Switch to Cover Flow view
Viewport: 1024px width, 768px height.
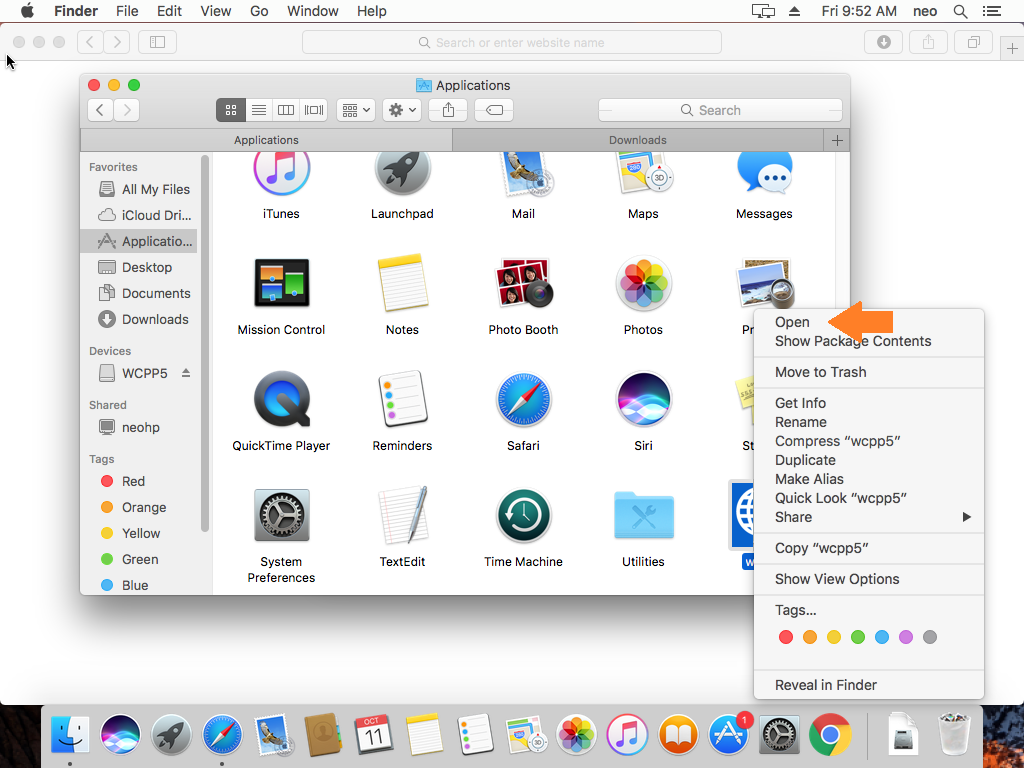[x=314, y=110]
